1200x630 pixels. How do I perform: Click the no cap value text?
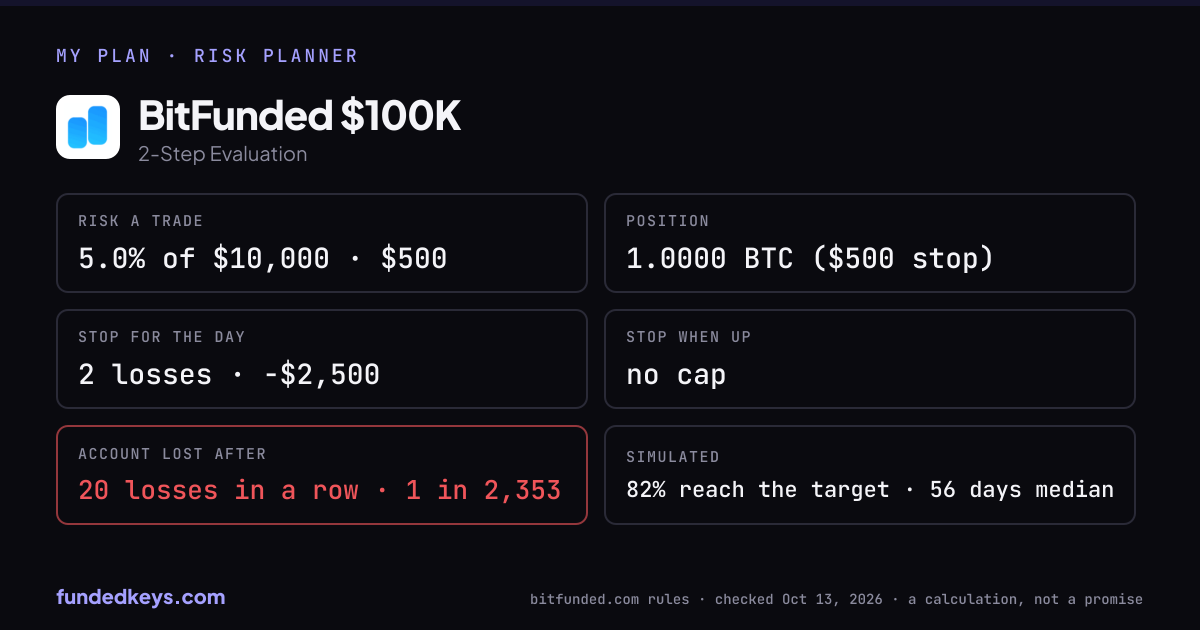pyautogui.click(x=676, y=376)
